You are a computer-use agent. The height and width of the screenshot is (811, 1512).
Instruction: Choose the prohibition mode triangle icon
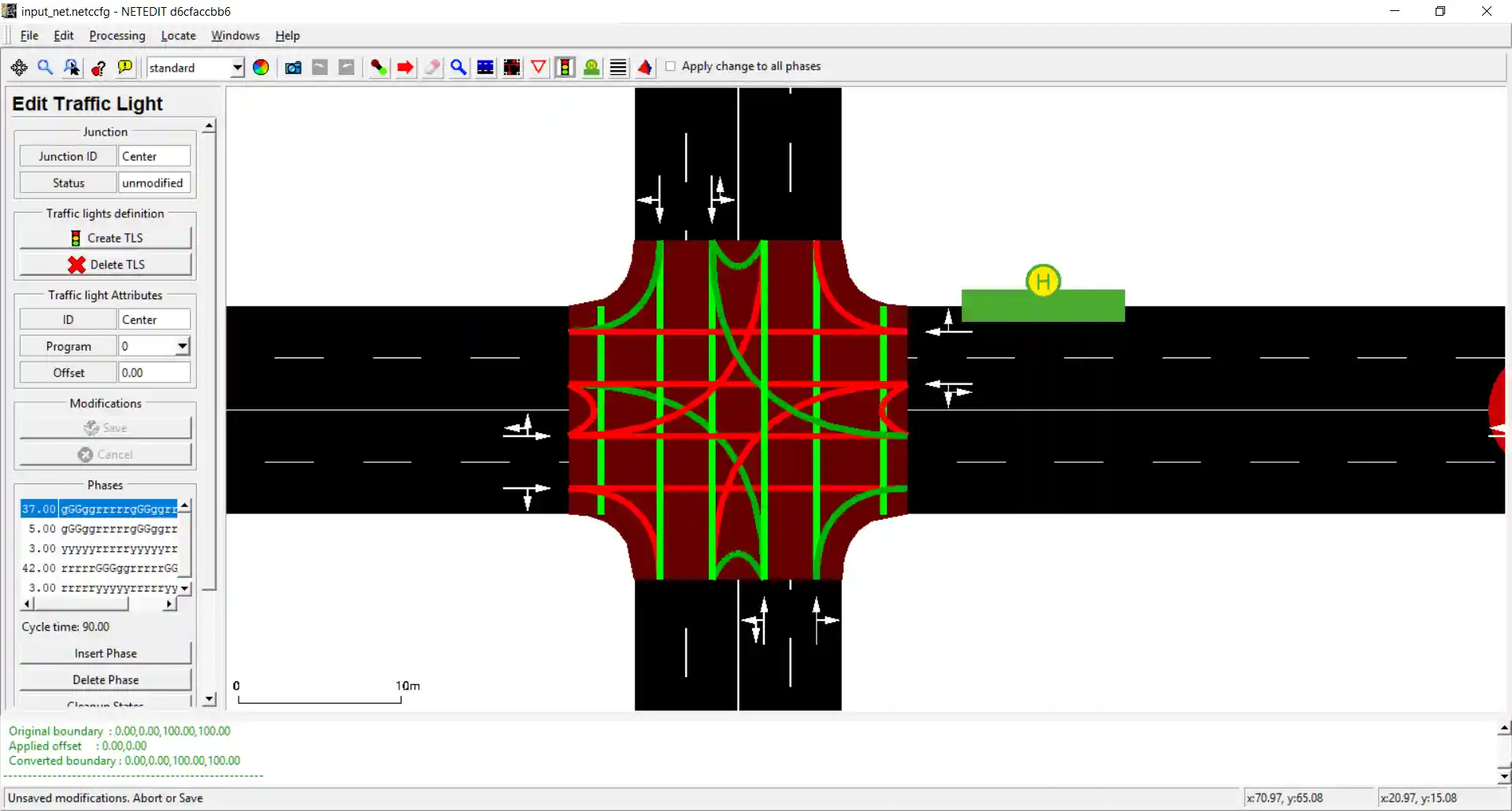click(539, 68)
